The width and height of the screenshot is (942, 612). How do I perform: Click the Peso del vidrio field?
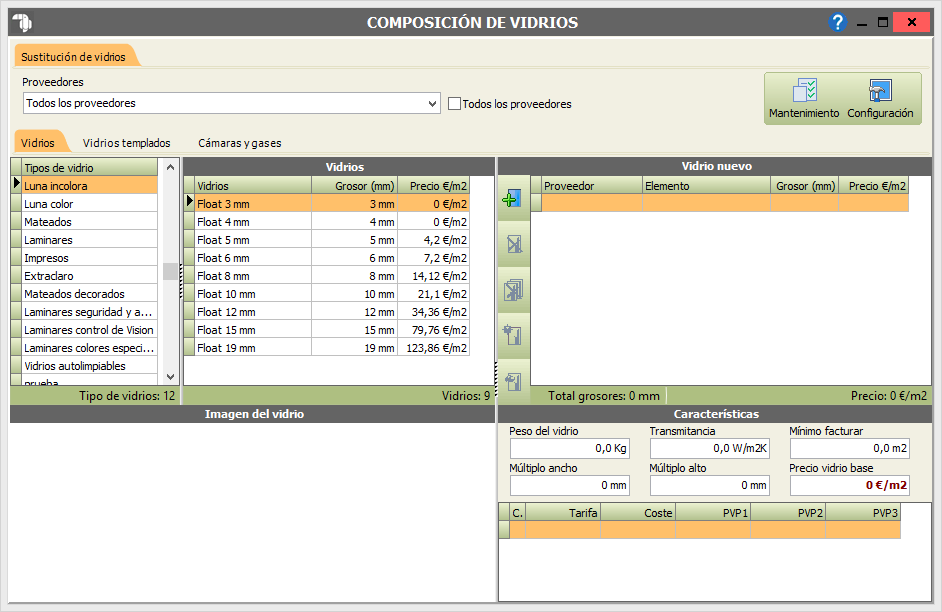coord(570,448)
